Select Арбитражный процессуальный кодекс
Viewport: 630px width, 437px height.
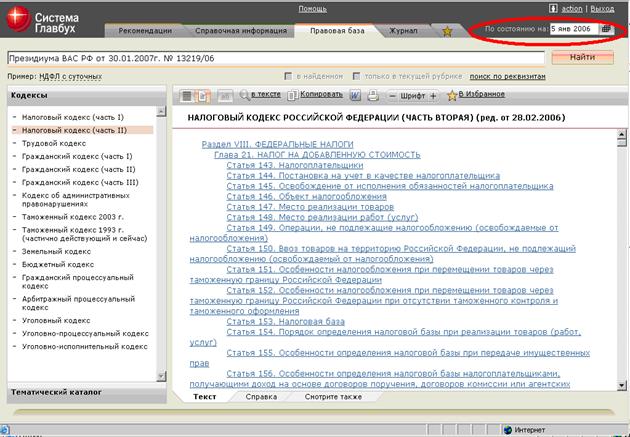pyautogui.click(x=78, y=303)
